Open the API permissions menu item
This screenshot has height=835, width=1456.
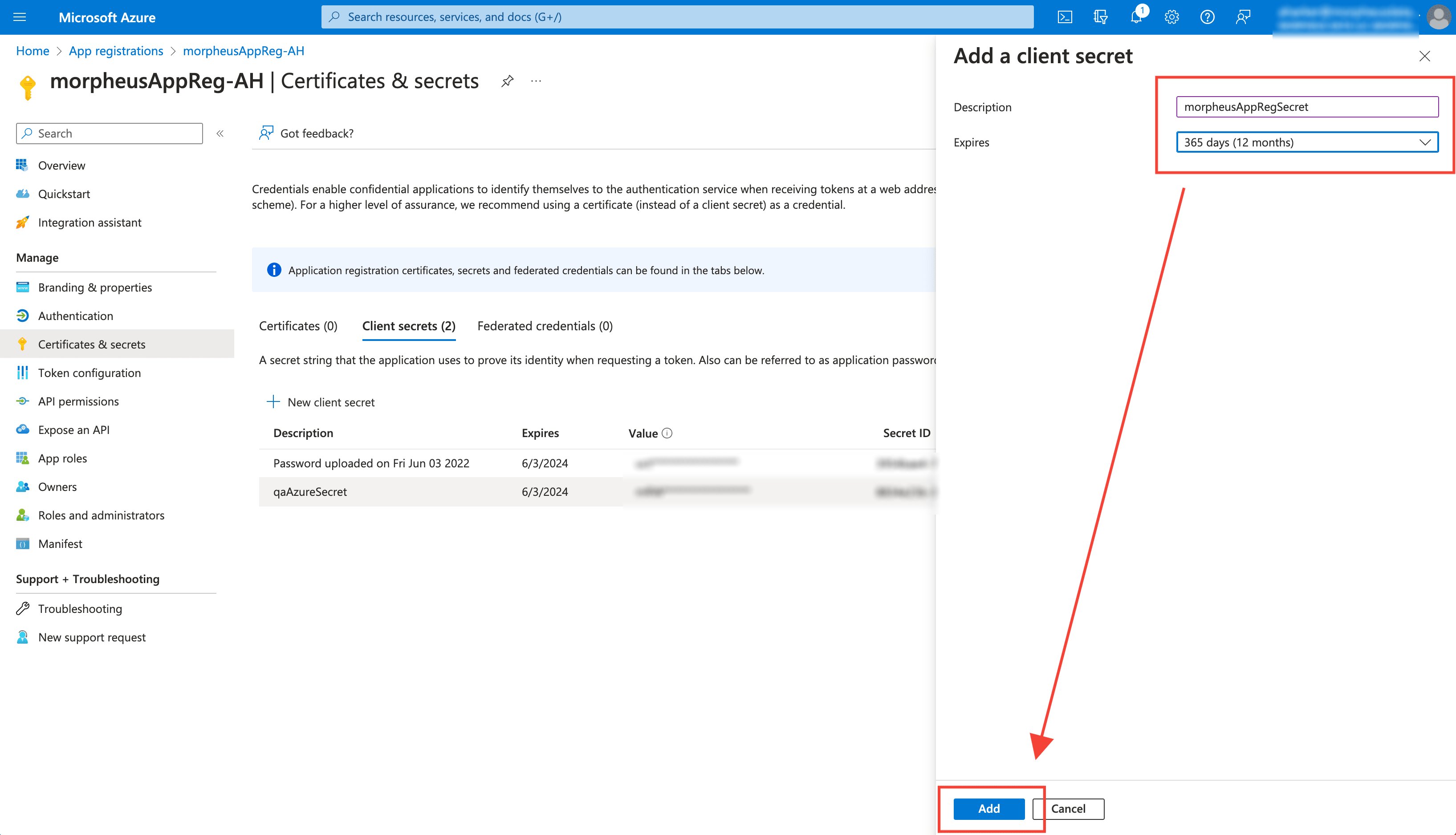pyautogui.click(x=79, y=401)
